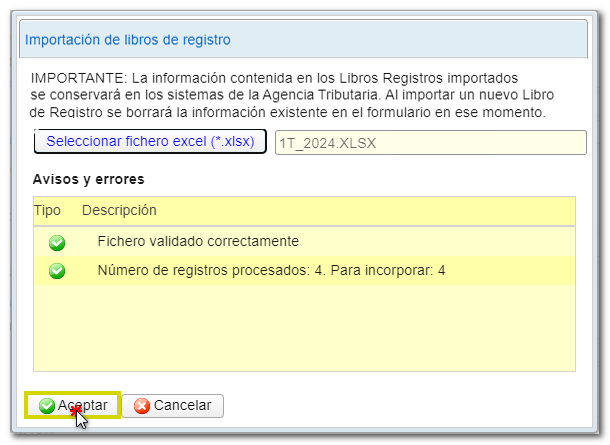Screen dimensions: 610x445
Task: Open 'Seleccionar fichero excel (*.xlsx)' file chooser
Action: (x=150, y=142)
